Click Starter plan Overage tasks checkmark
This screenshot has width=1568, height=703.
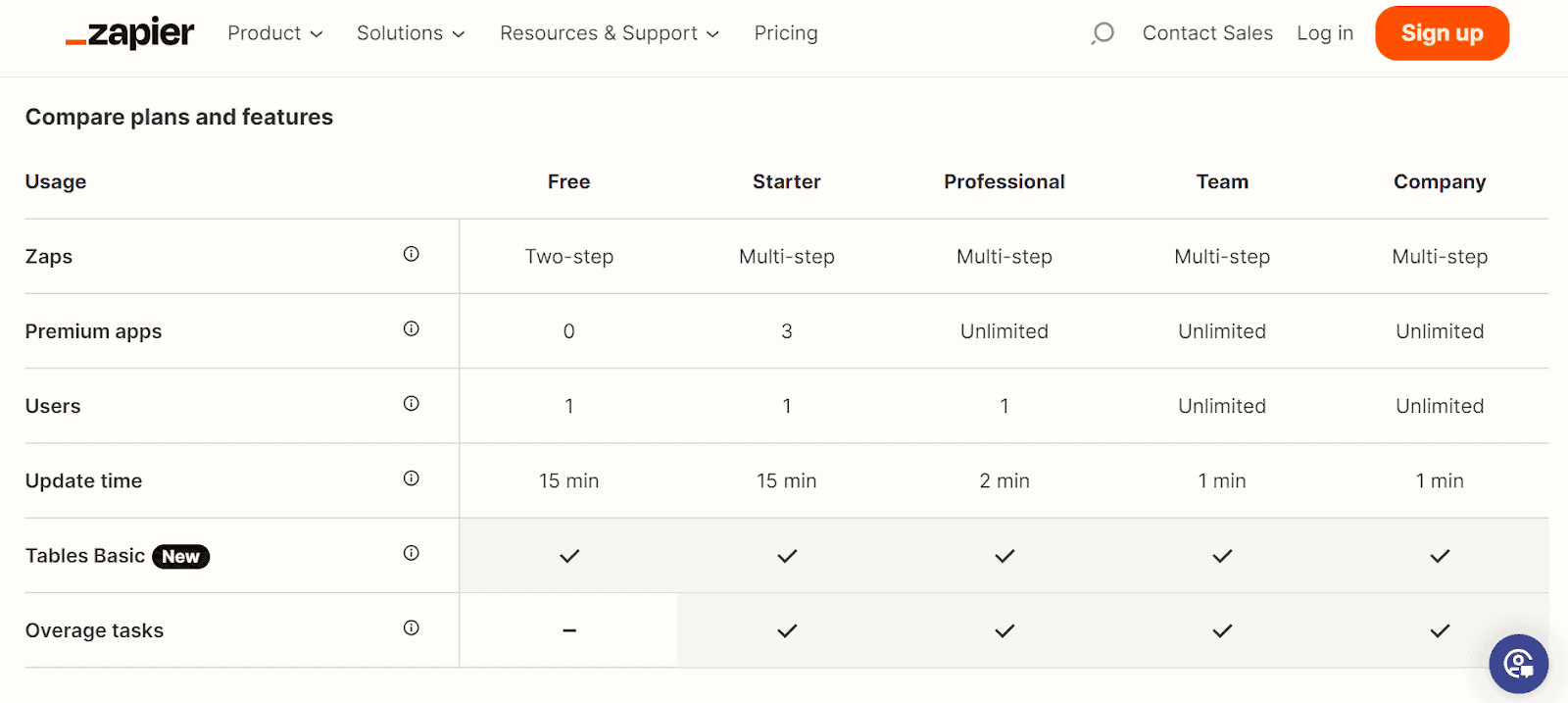(x=787, y=631)
